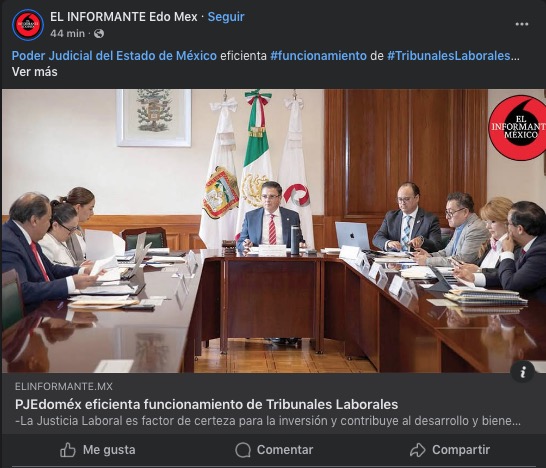Click the 44 min post timestamp
546x468 pixels.
click(x=67, y=33)
